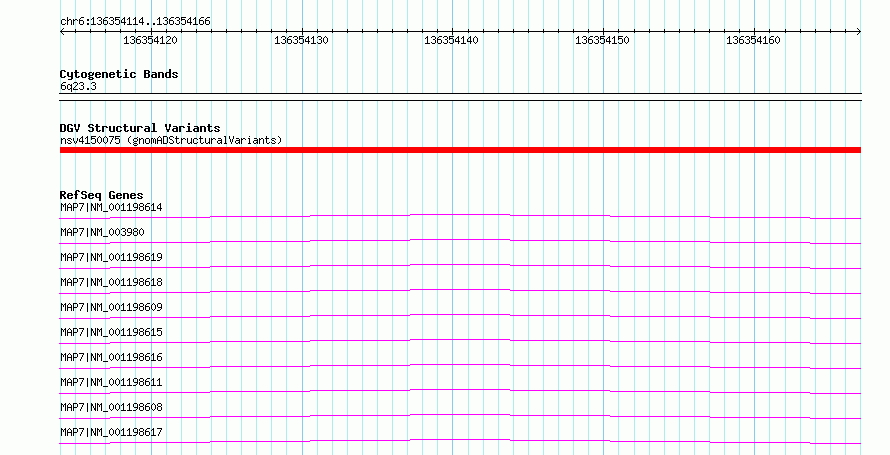Viewport: 890px width, 455px height.
Task: Open transcript MAP7|NM_001198609
Action: tap(111, 307)
